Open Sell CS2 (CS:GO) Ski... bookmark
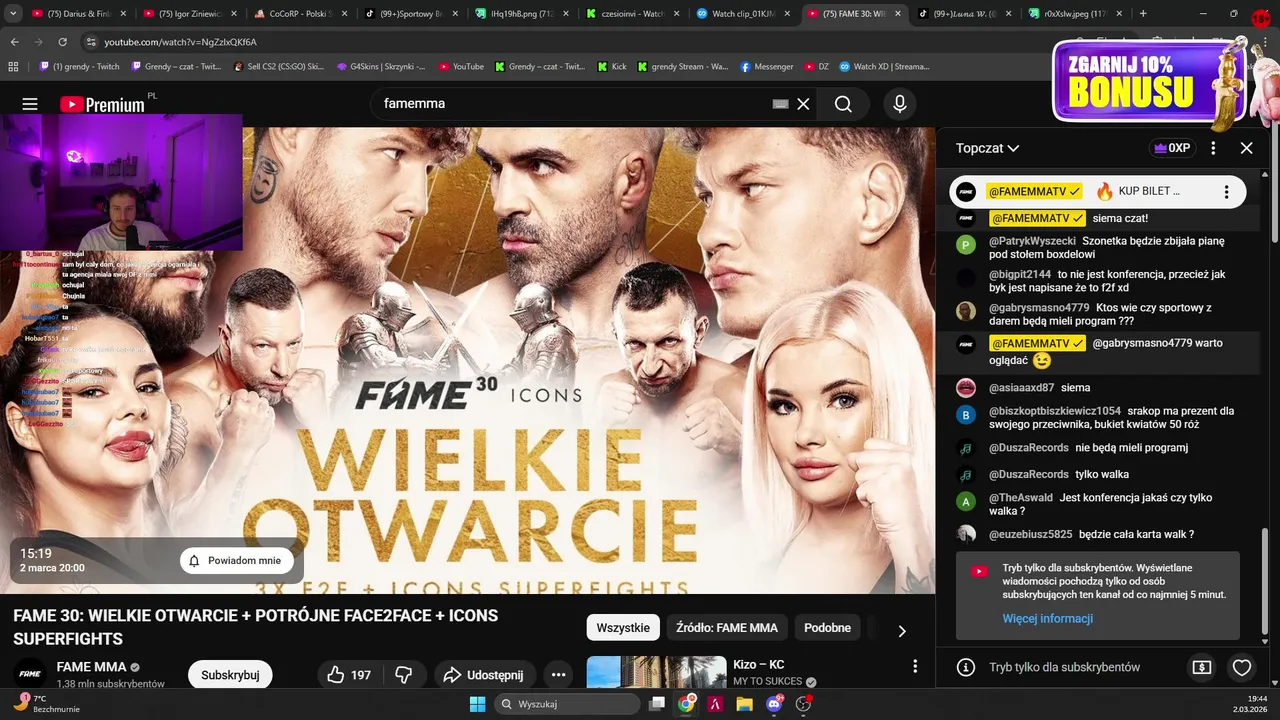This screenshot has width=1280, height=720. (x=278, y=67)
